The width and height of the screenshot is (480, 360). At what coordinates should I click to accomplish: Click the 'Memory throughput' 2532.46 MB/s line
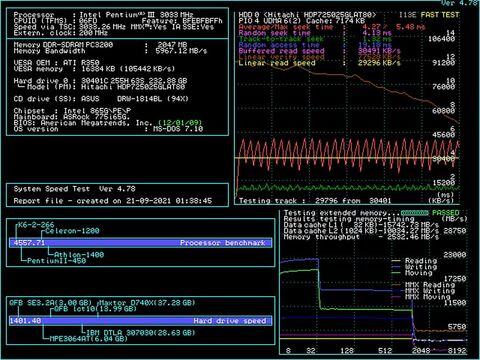coord(361,237)
